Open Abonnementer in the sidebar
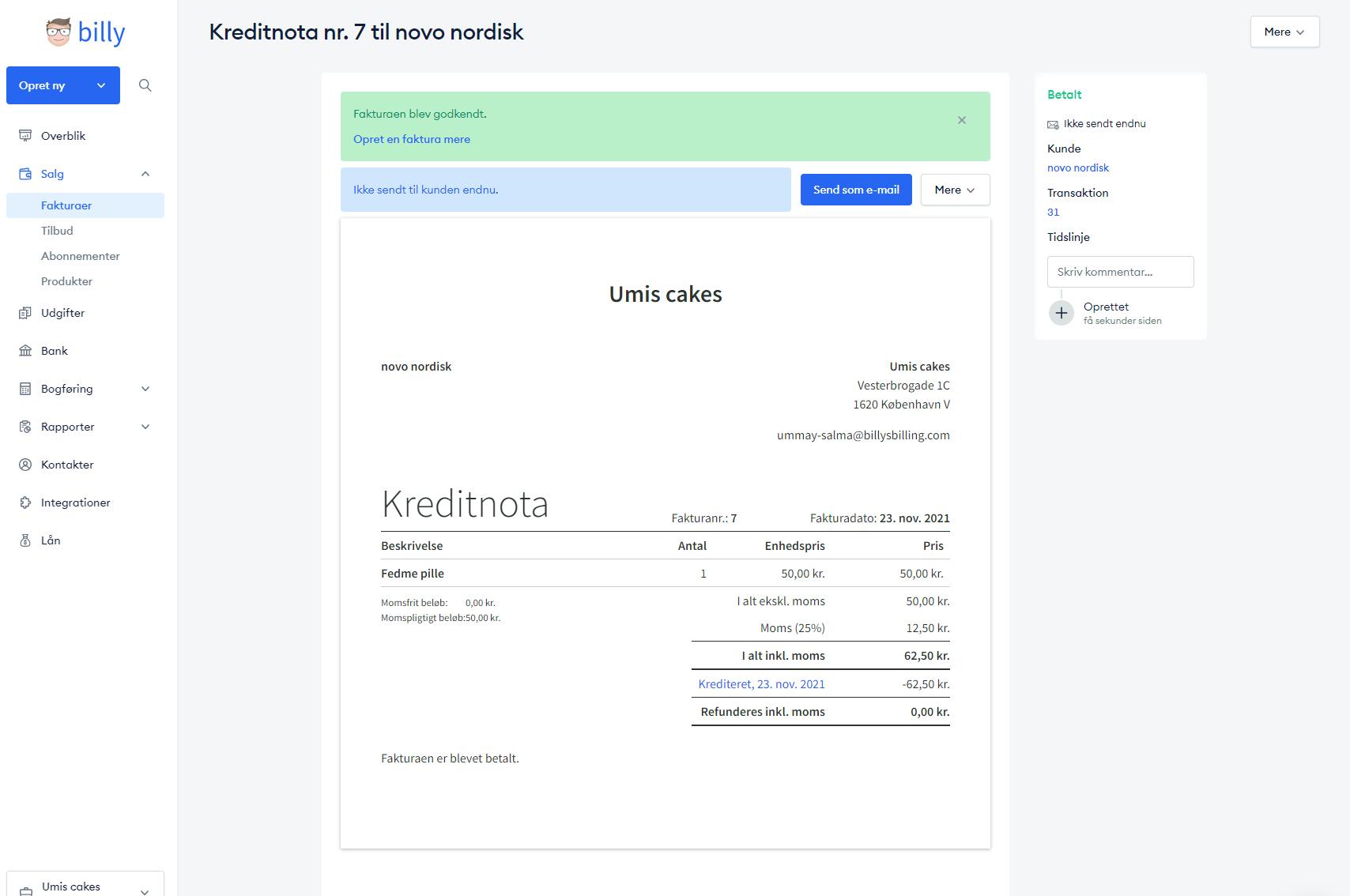Viewport: 1350px width, 896px height. (81, 256)
